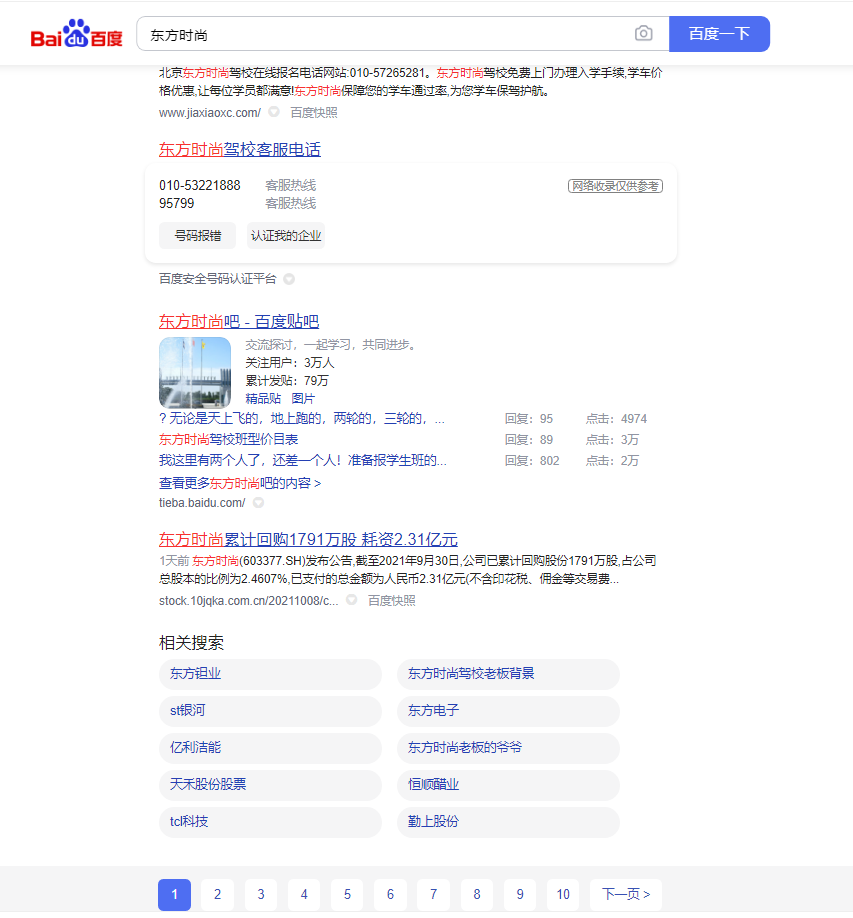The image size is (853, 918).
Task: Click related search 东方时尚驾校老板背景
Action: click(x=471, y=674)
